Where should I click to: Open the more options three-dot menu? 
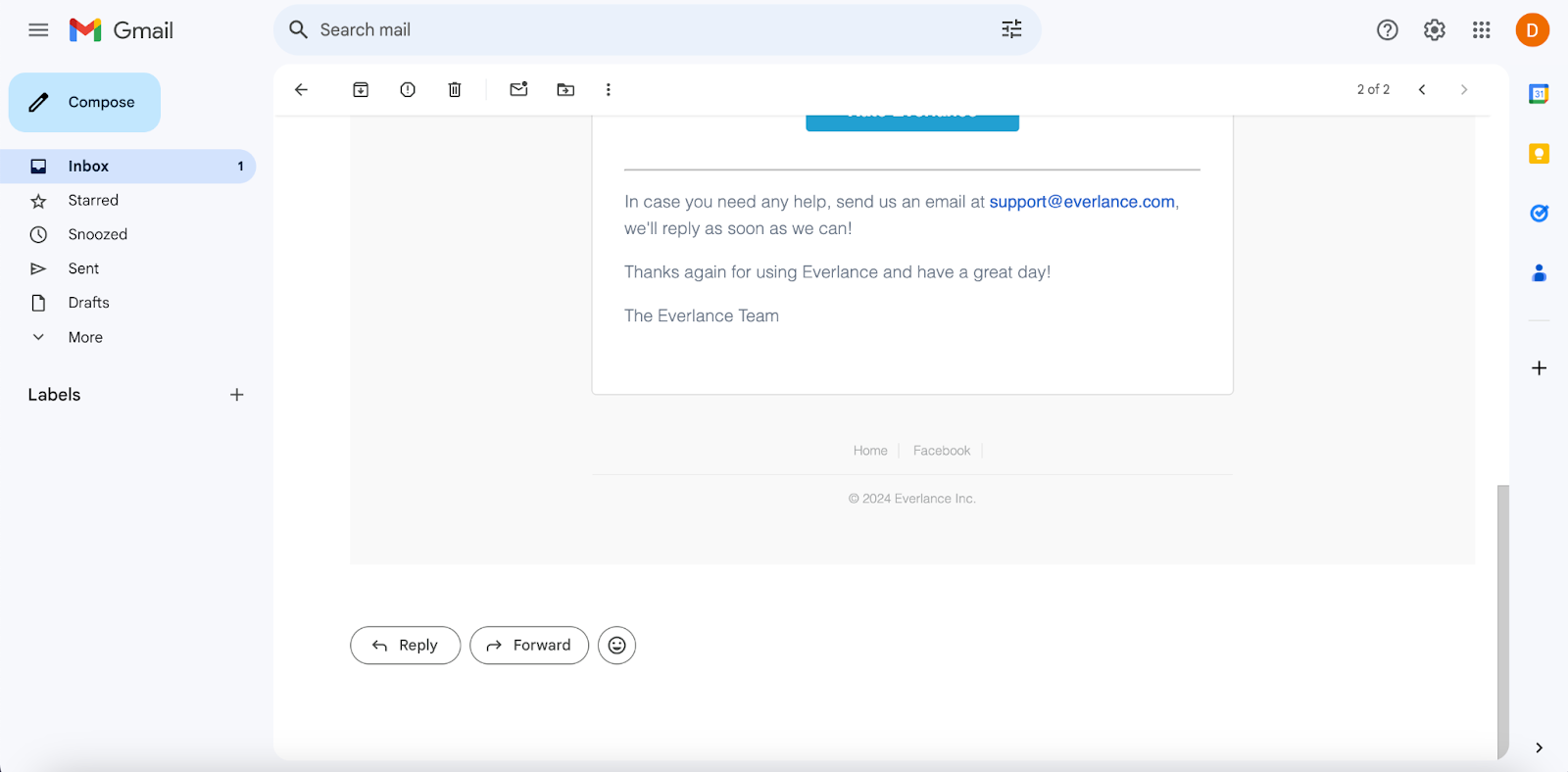tap(609, 90)
